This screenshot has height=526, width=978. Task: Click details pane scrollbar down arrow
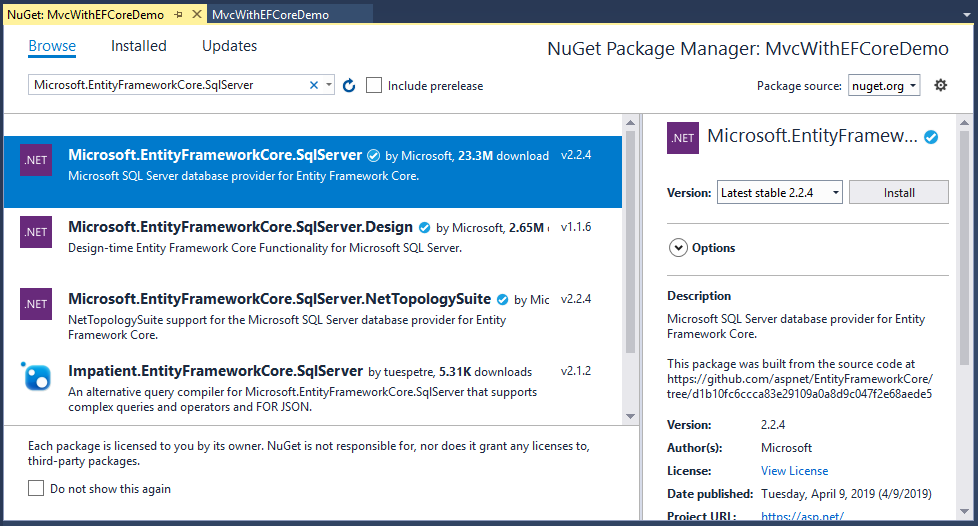(964, 512)
